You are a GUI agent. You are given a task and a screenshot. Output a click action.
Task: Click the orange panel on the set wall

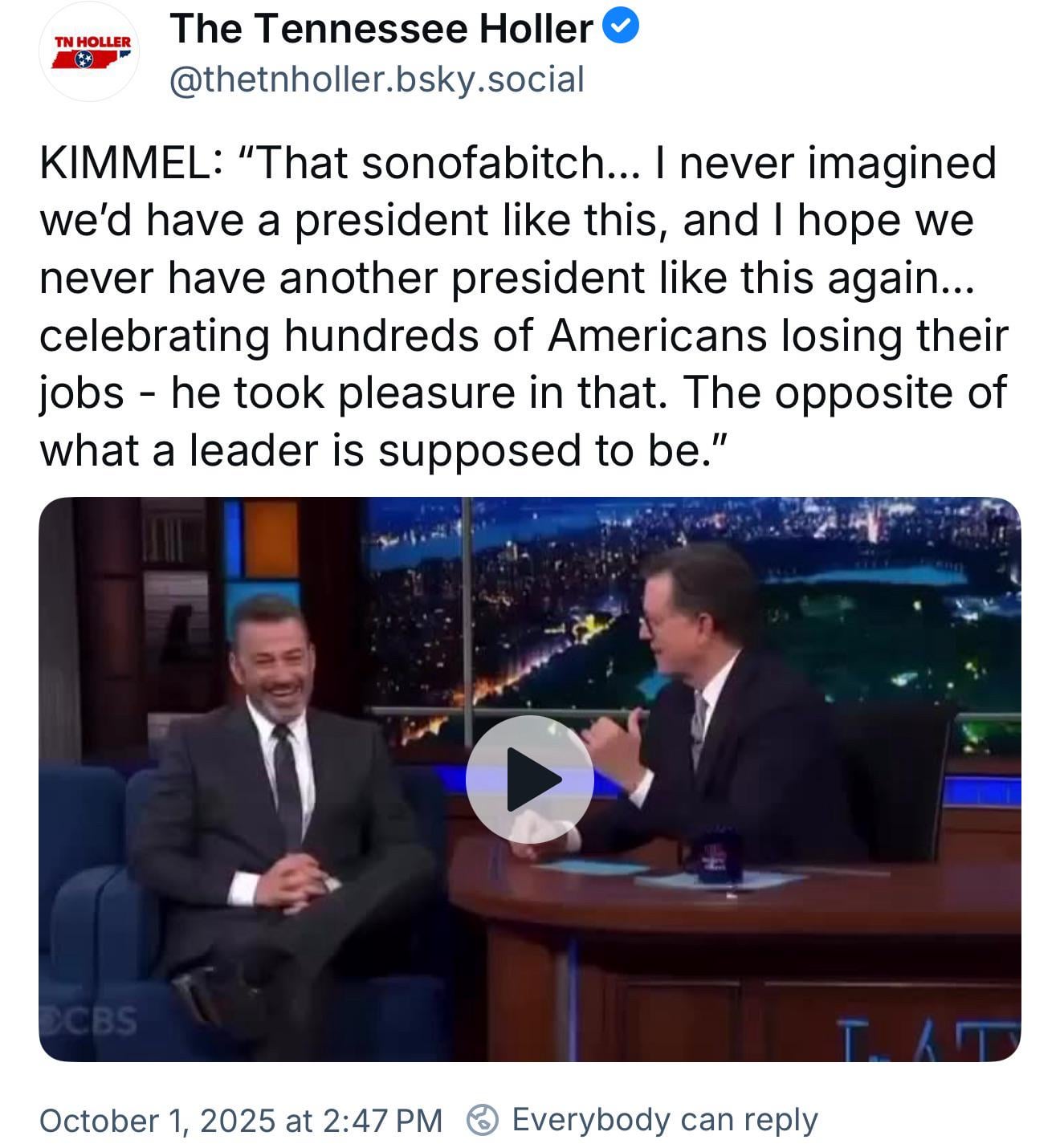pyautogui.click(x=271, y=527)
